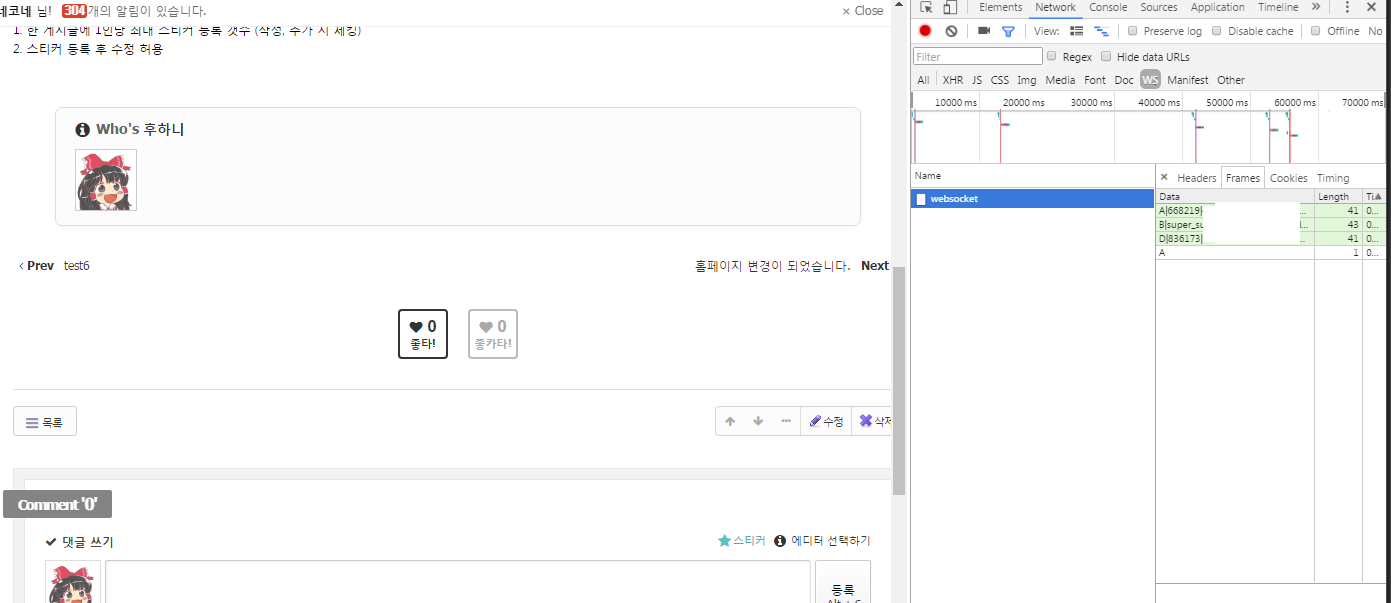
Task: Open the 304 notifications badge
Action: 75,11
